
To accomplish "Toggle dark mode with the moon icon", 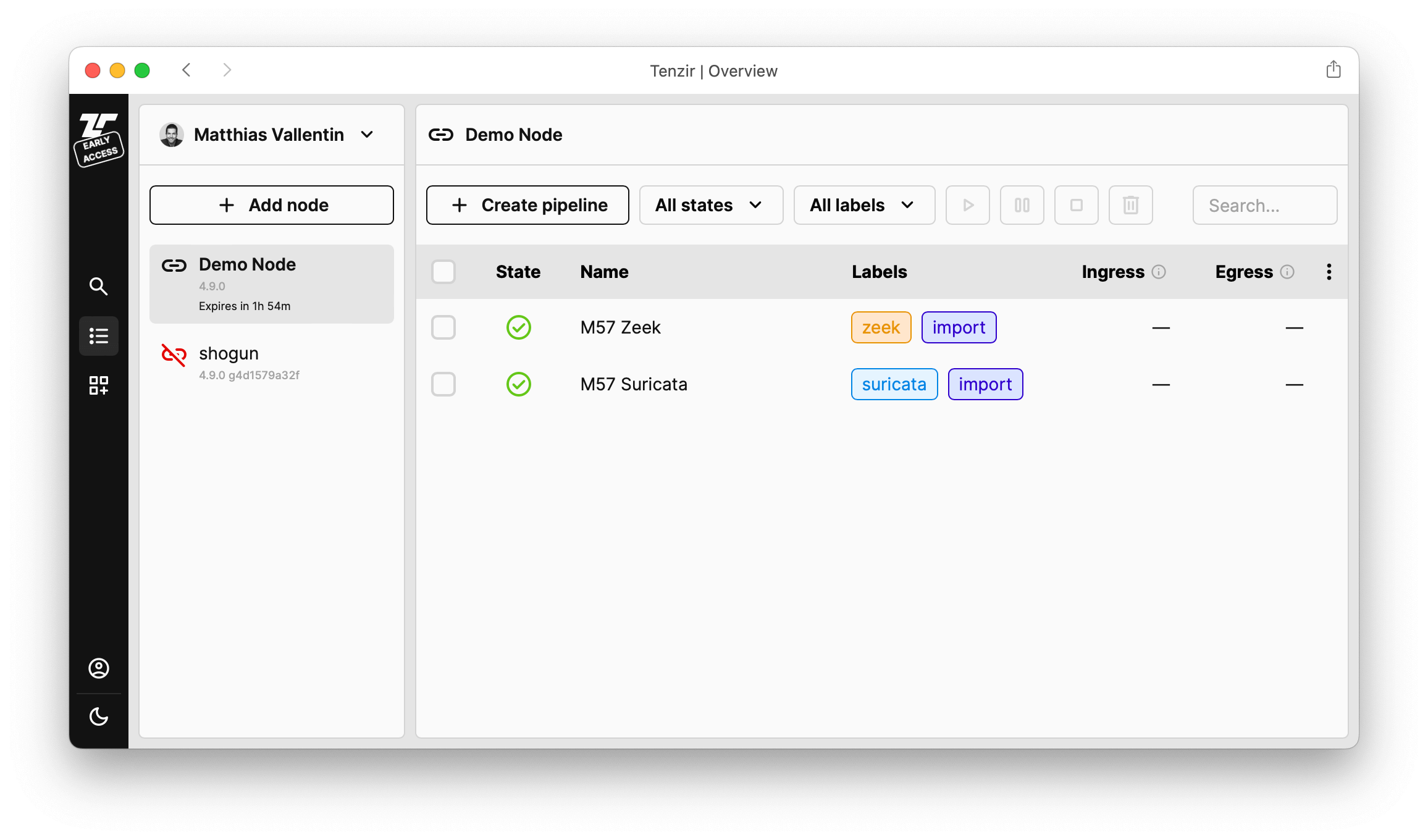I will tap(99, 716).
